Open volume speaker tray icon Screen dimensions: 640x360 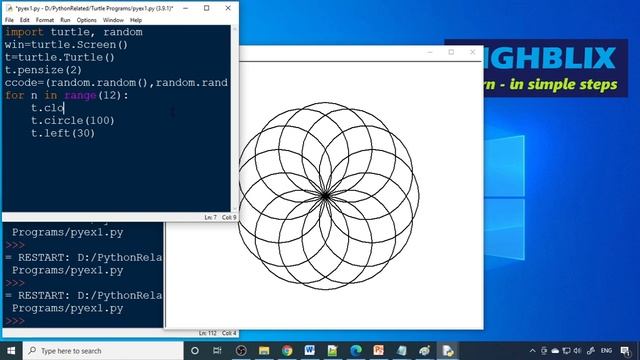click(x=577, y=351)
